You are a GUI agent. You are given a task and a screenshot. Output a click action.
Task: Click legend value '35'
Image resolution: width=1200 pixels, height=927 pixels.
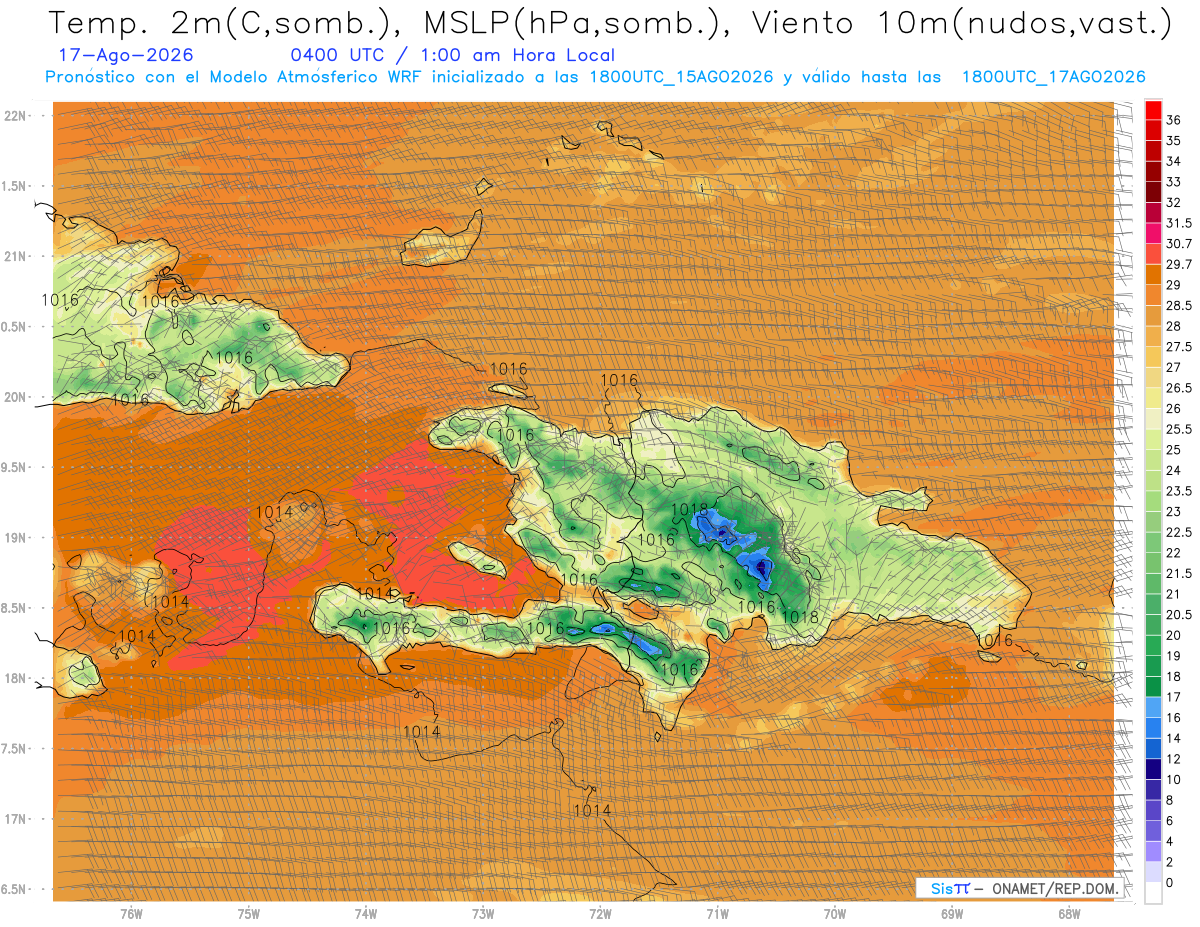(x=1173, y=141)
